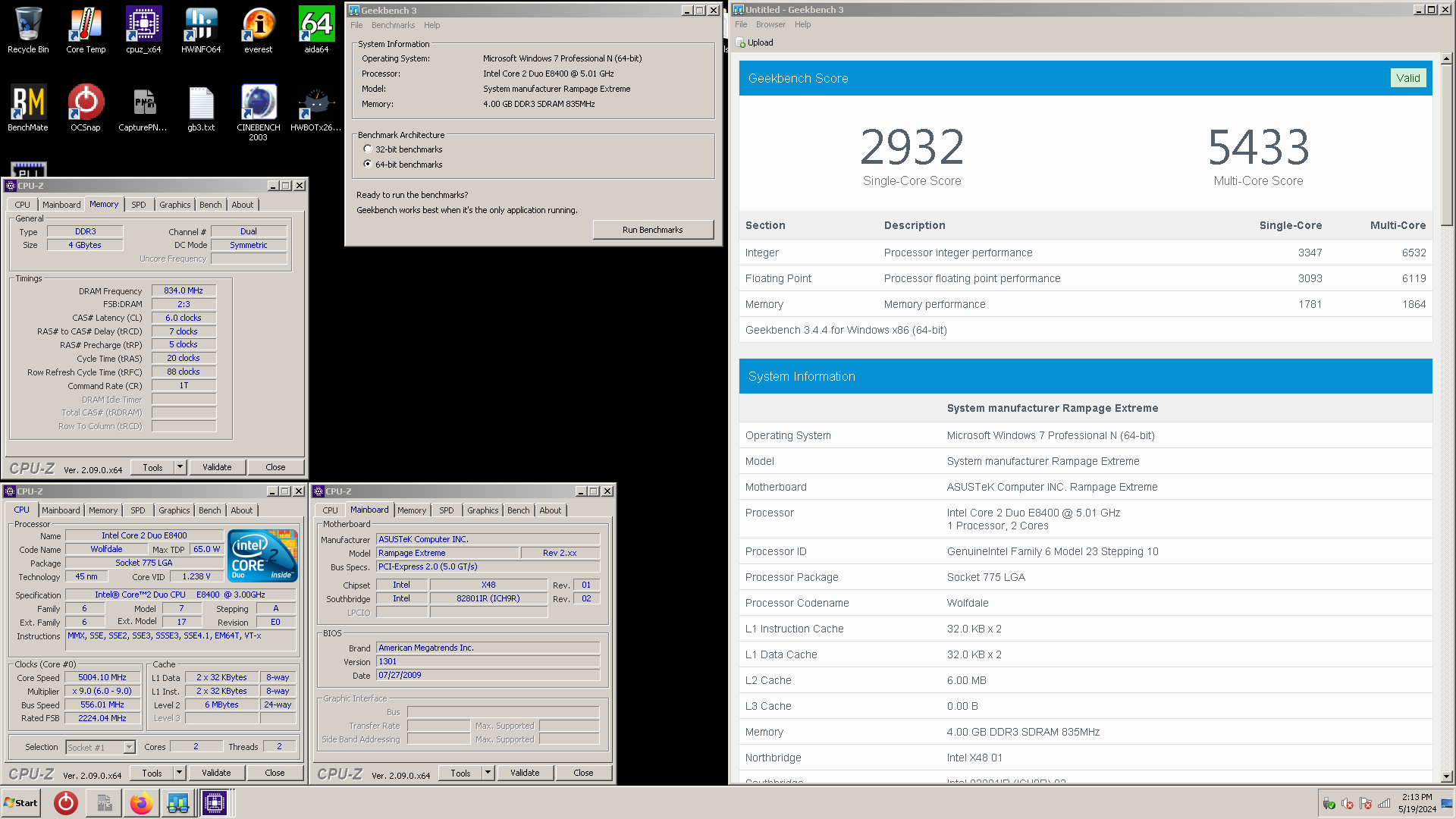Click File menu in Untitled Geekbench window
This screenshot has height=819, width=1456.
(741, 24)
